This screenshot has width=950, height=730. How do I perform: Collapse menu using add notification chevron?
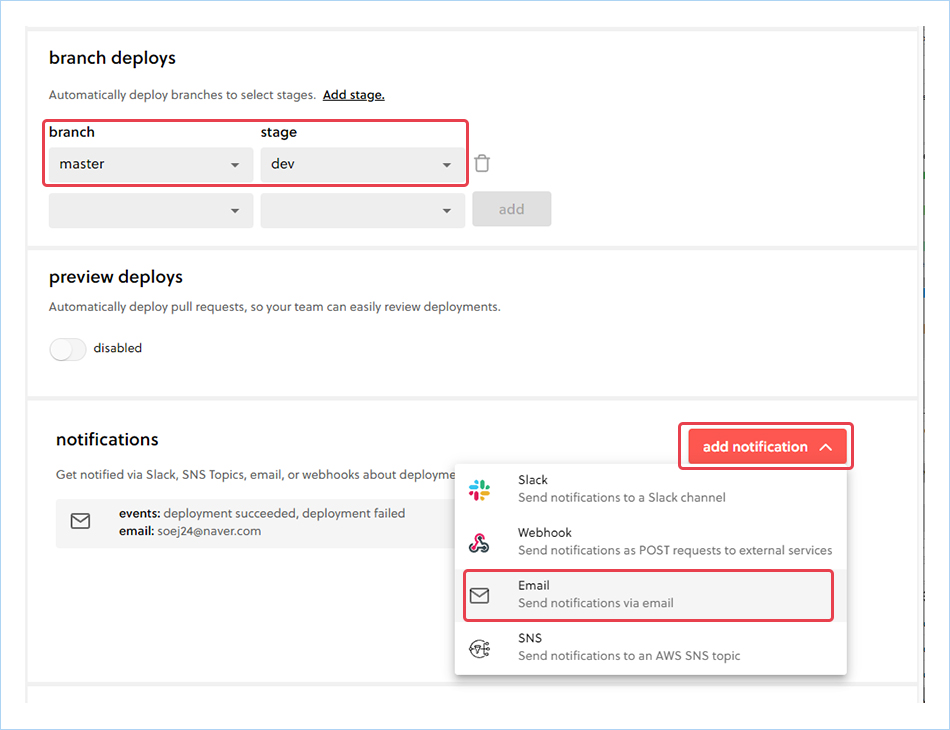click(825, 447)
